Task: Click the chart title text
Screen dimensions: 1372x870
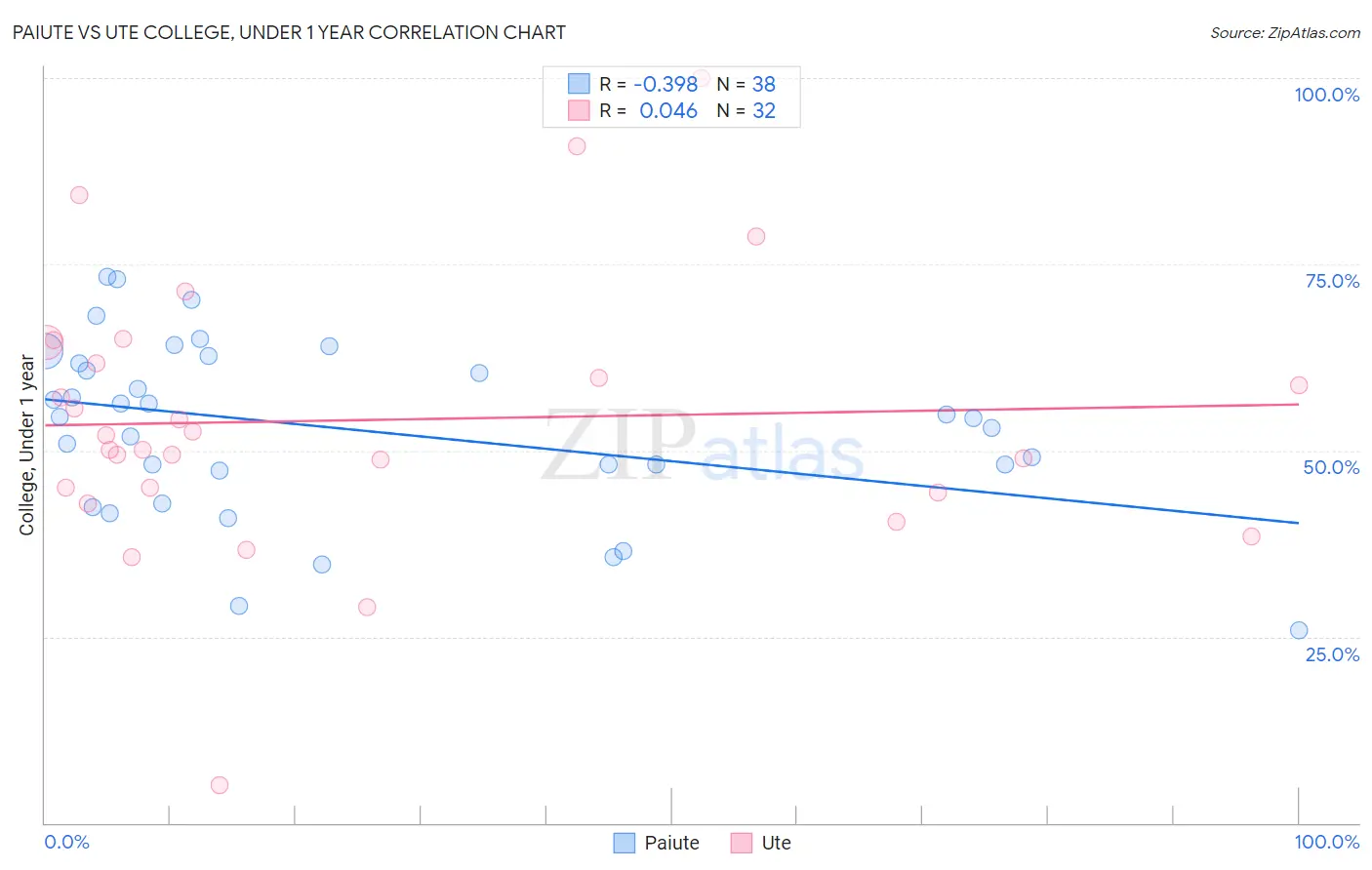Action: point(289,32)
